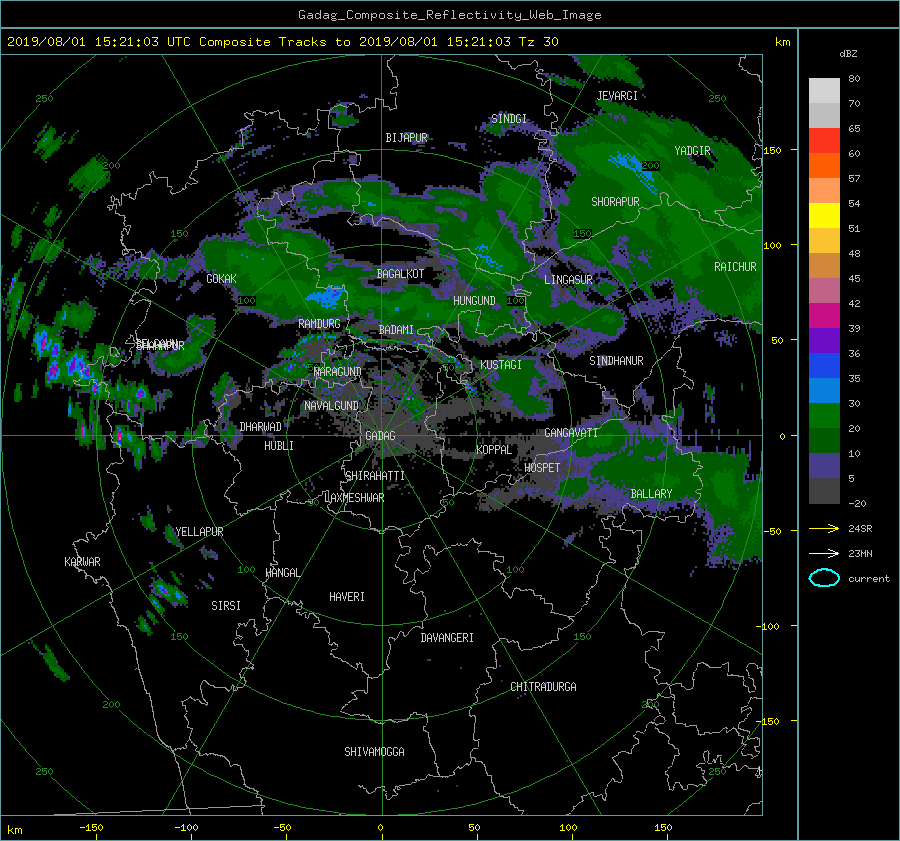Click the HANGAL city label
The width and height of the screenshot is (900, 841).
pos(282,573)
